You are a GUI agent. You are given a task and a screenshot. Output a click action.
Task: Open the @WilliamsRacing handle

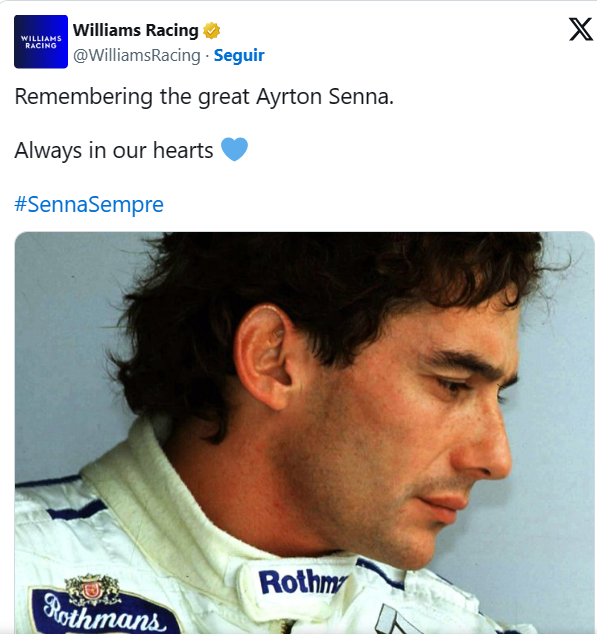(x=136, y=56)
